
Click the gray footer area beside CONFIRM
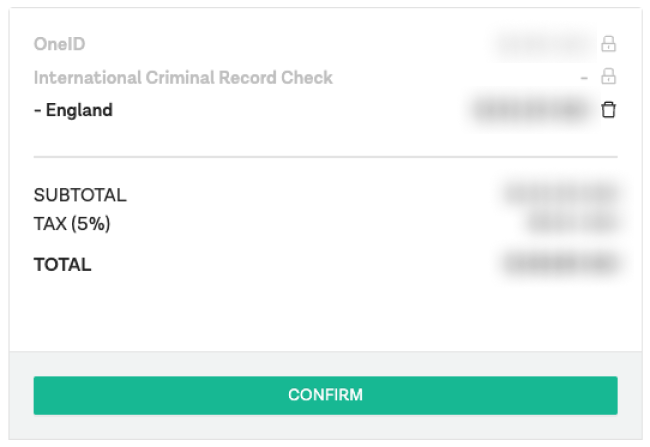(325, 427)
